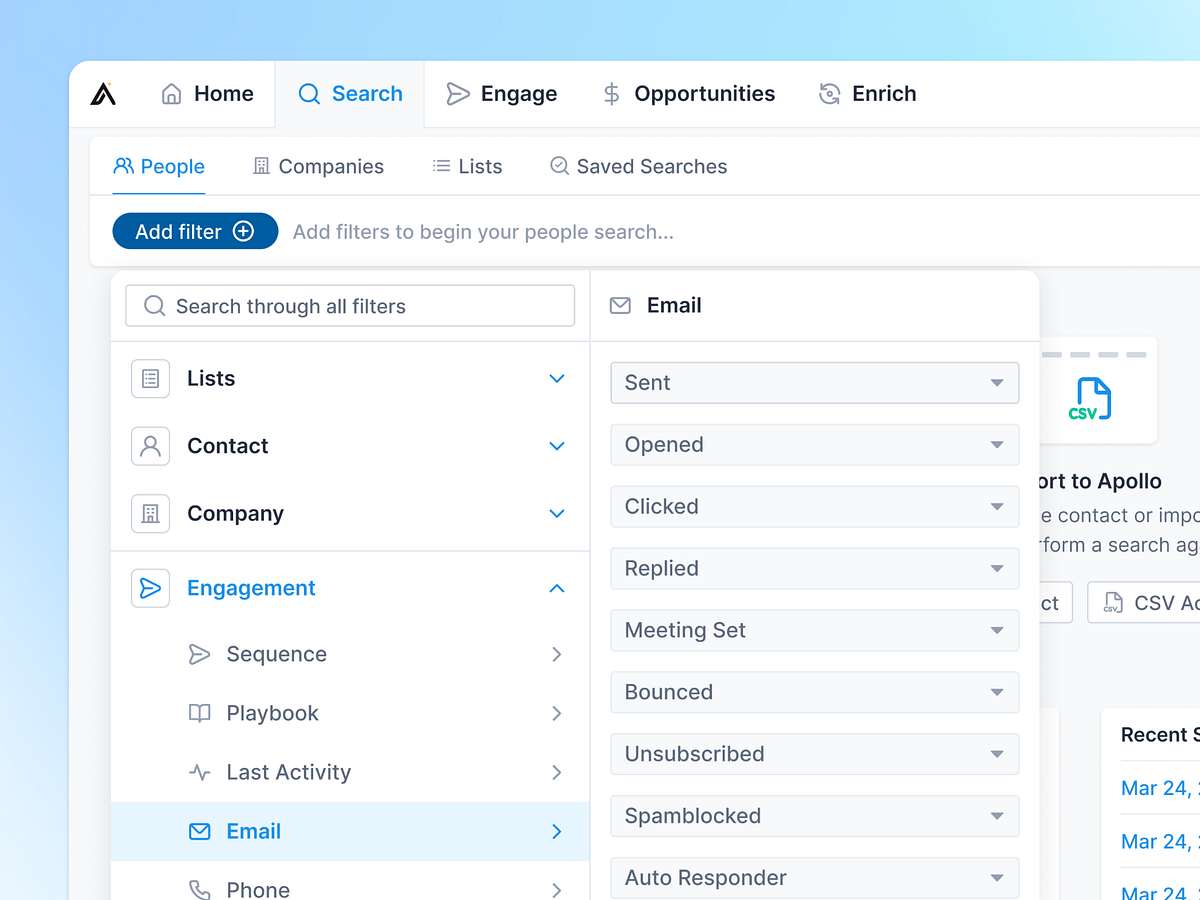Image resolution: width=1200 pixels, height=900 pixels.
Task: Click the magnifier icon in filter search
Action: (154, 306)
